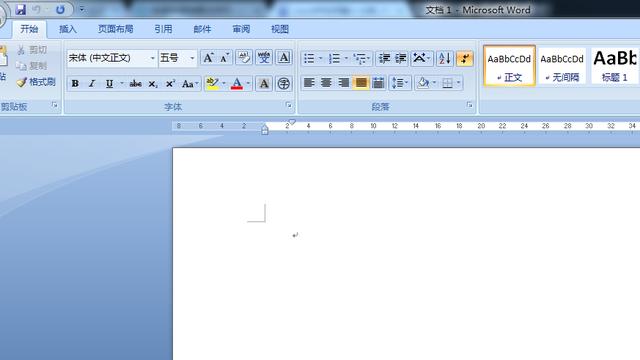Switch to the 引用 tab

pos(163,29)
